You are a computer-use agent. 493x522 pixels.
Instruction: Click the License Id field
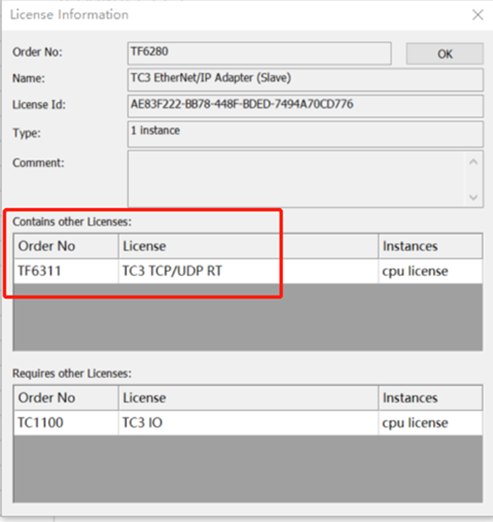(305, 106)
